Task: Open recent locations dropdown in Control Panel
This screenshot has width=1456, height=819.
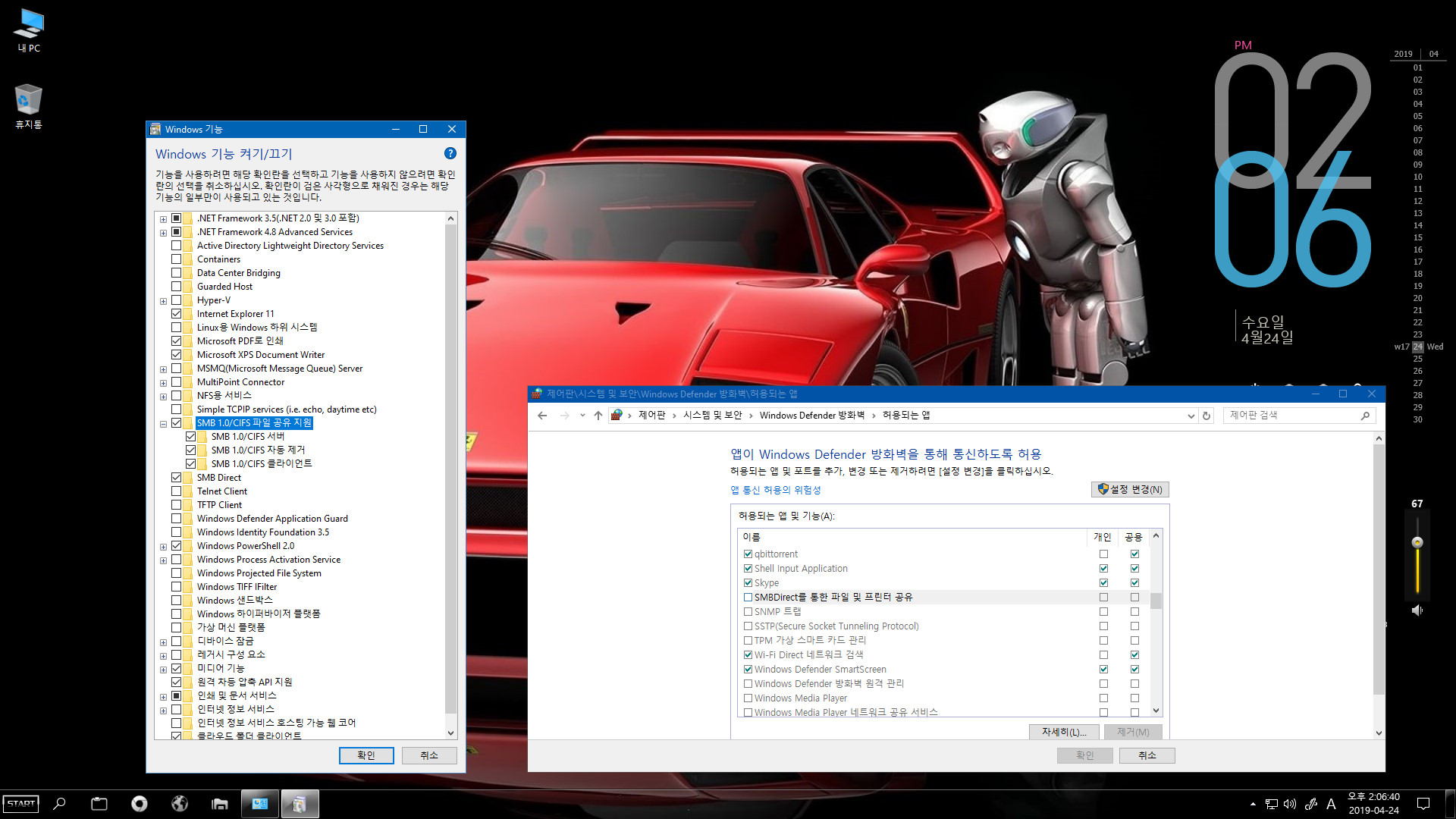Action: point(582,416)
